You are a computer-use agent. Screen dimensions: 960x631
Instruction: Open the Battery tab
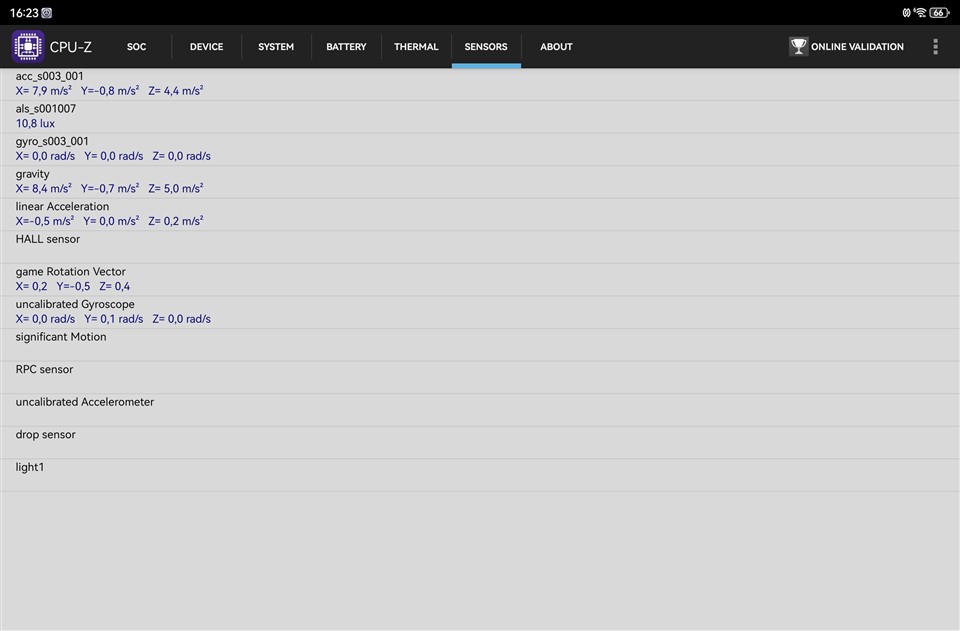coord(346,47)
